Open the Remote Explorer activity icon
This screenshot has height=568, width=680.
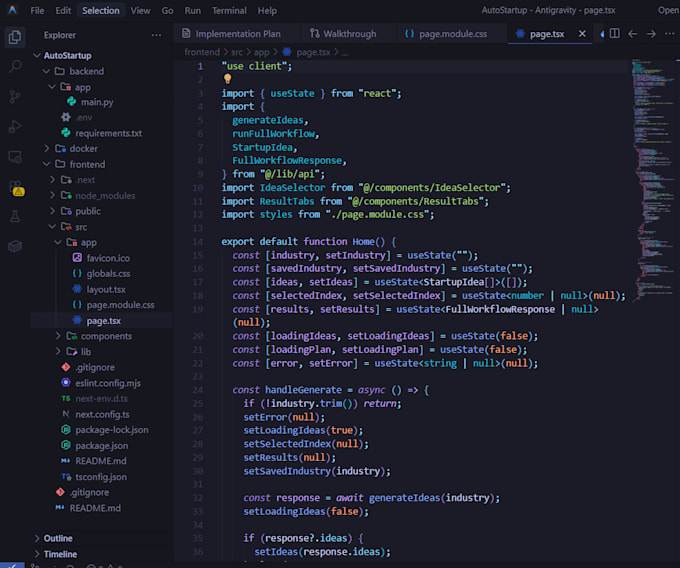coord(15,157)
